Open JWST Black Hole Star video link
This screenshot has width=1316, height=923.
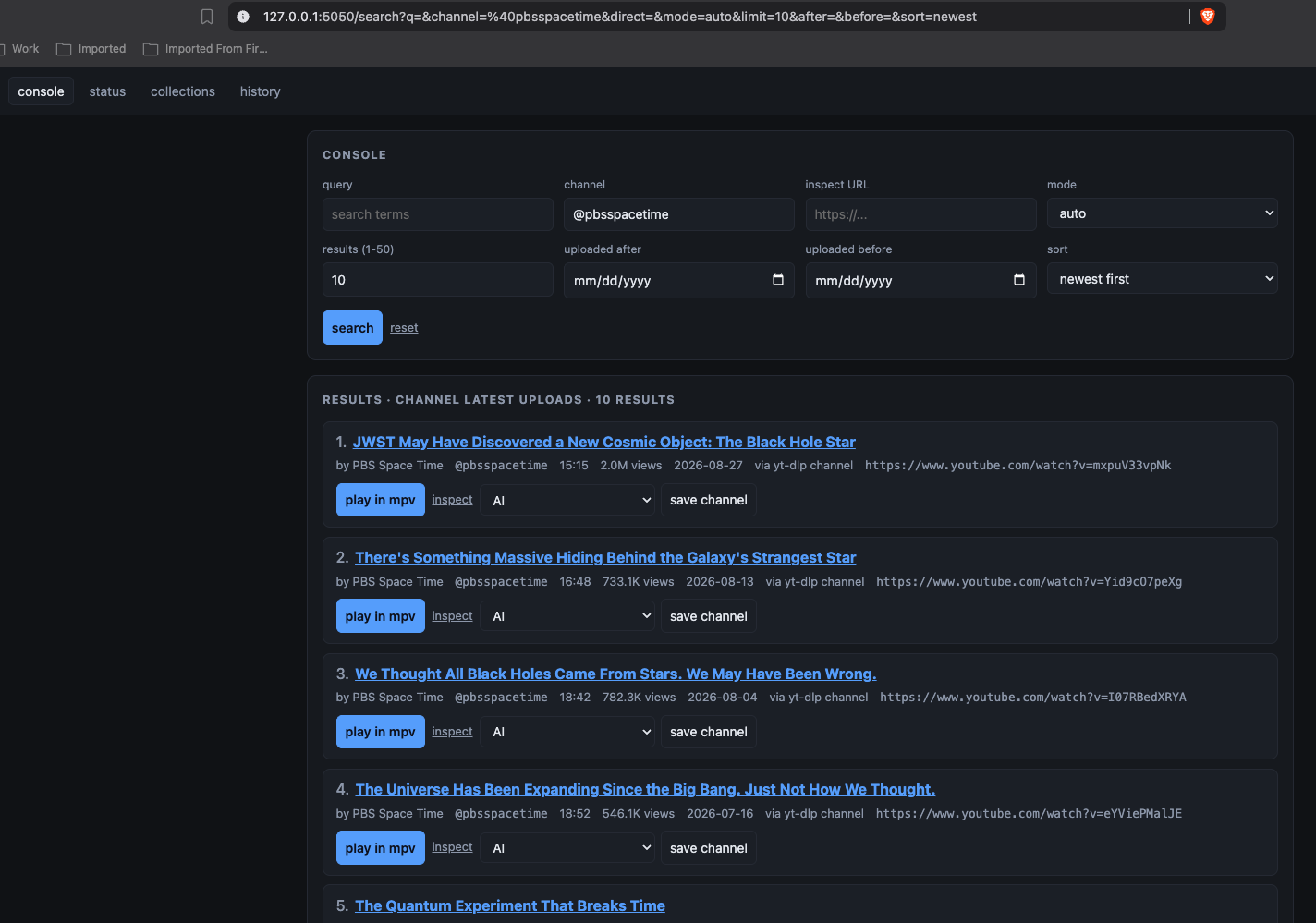click(604, 442)
